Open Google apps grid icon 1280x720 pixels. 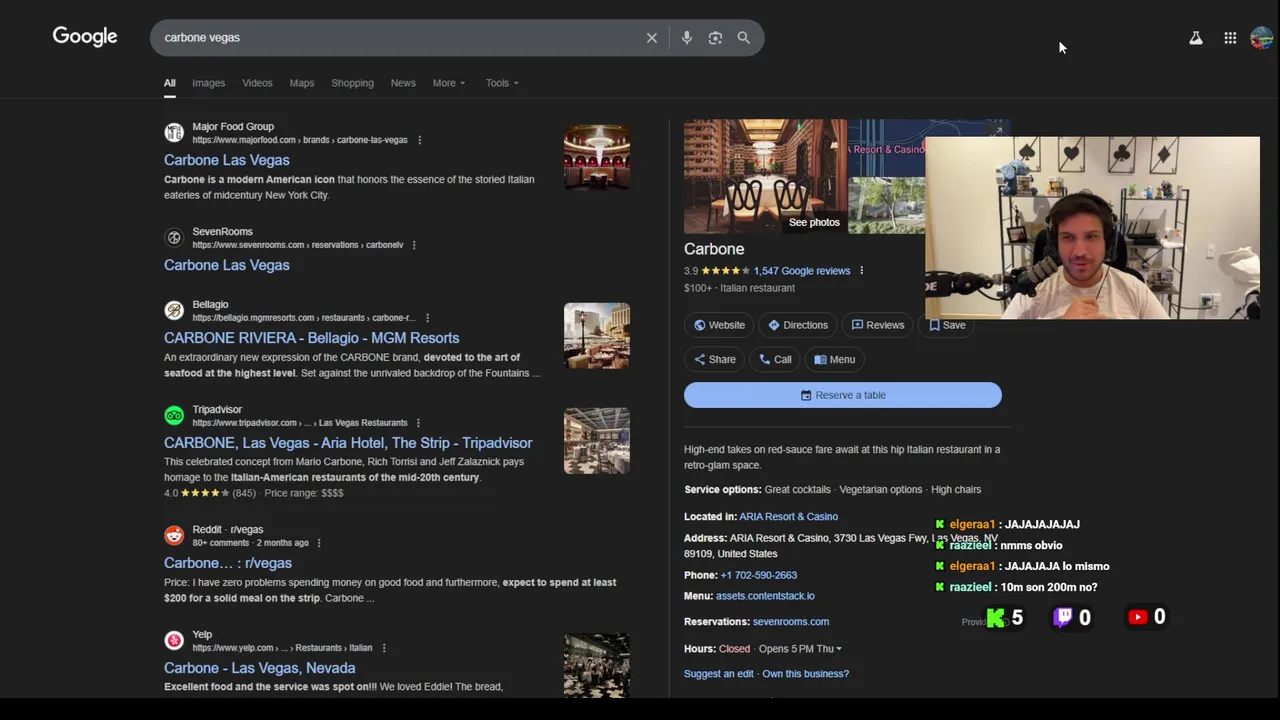click(x=1230, y=38)
